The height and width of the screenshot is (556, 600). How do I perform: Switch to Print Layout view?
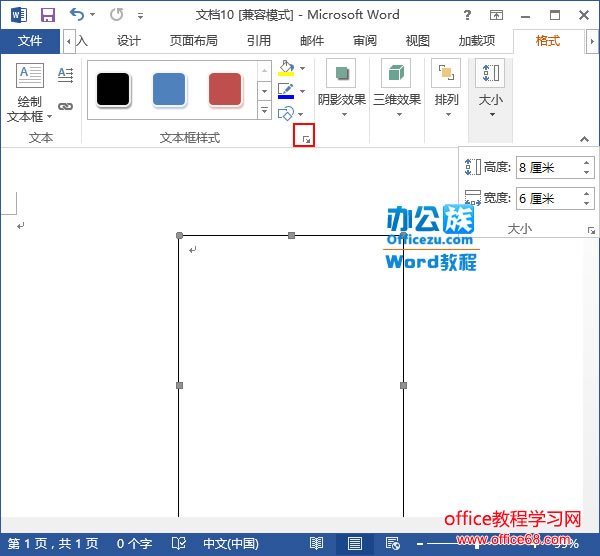[354, 543]
